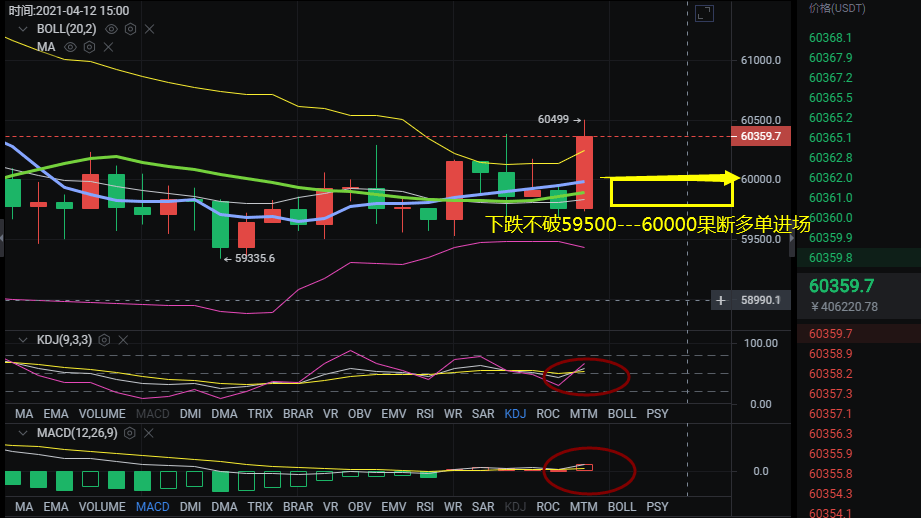
Task: Open BOLL indicator settings gear icon
Action: point(130,29)
